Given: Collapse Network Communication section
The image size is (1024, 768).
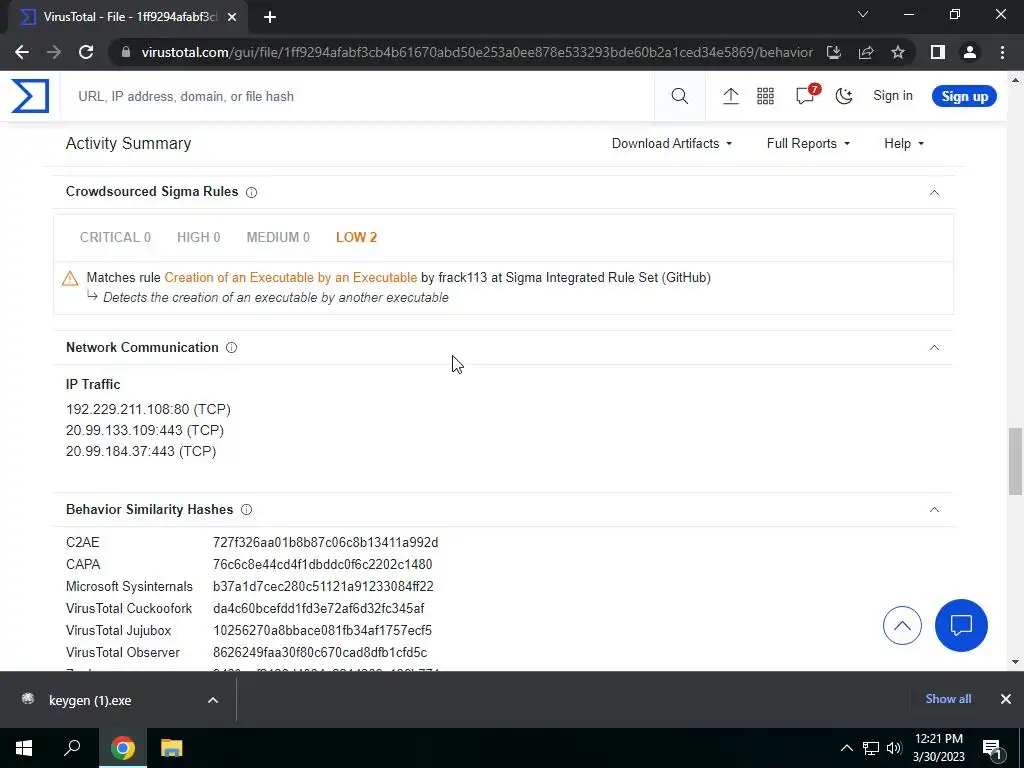Looking at the screenshot, I should click(x=934, y=347).
